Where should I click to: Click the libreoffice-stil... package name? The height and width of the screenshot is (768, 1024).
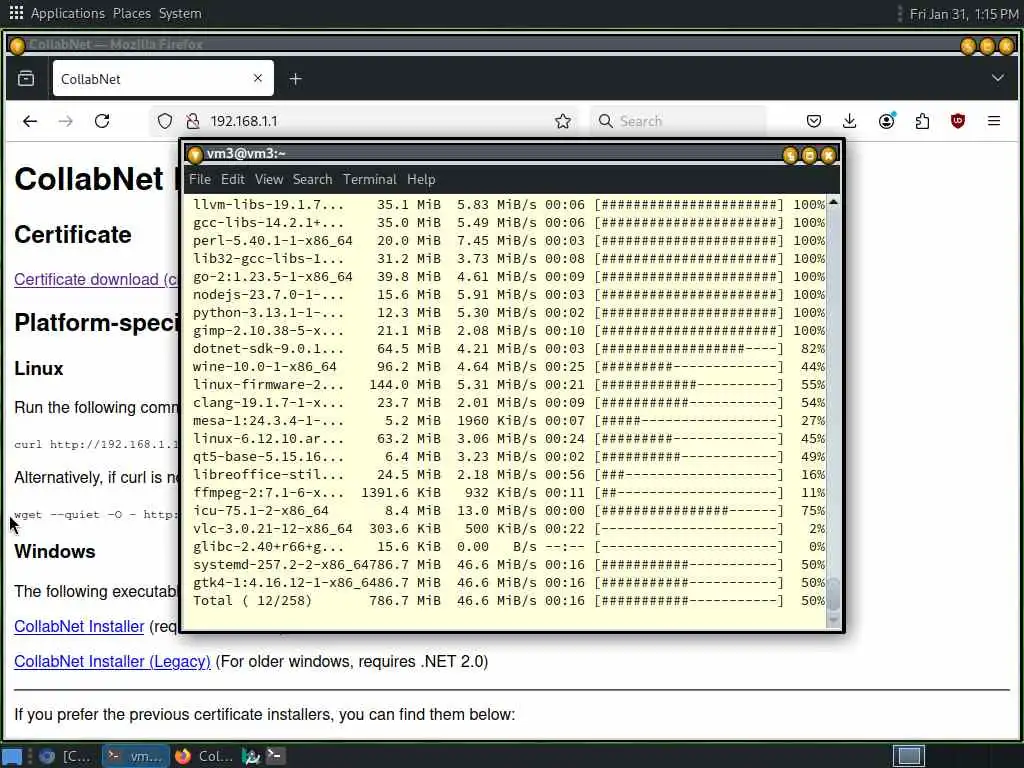[x=268, y=475]
